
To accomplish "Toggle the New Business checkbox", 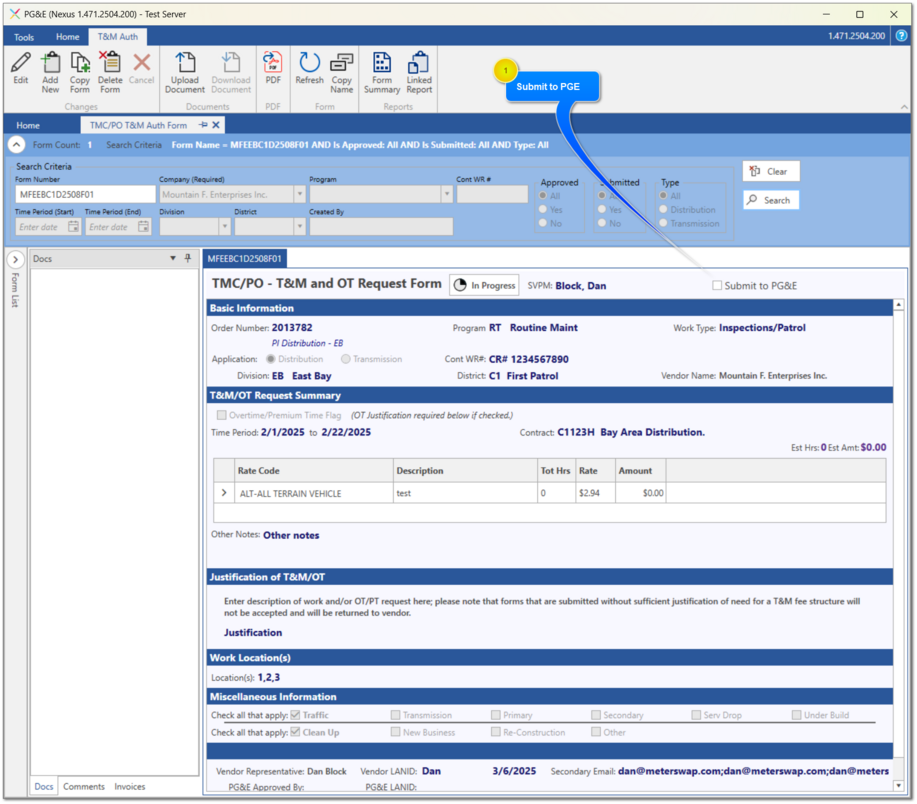I will [395, 732].
